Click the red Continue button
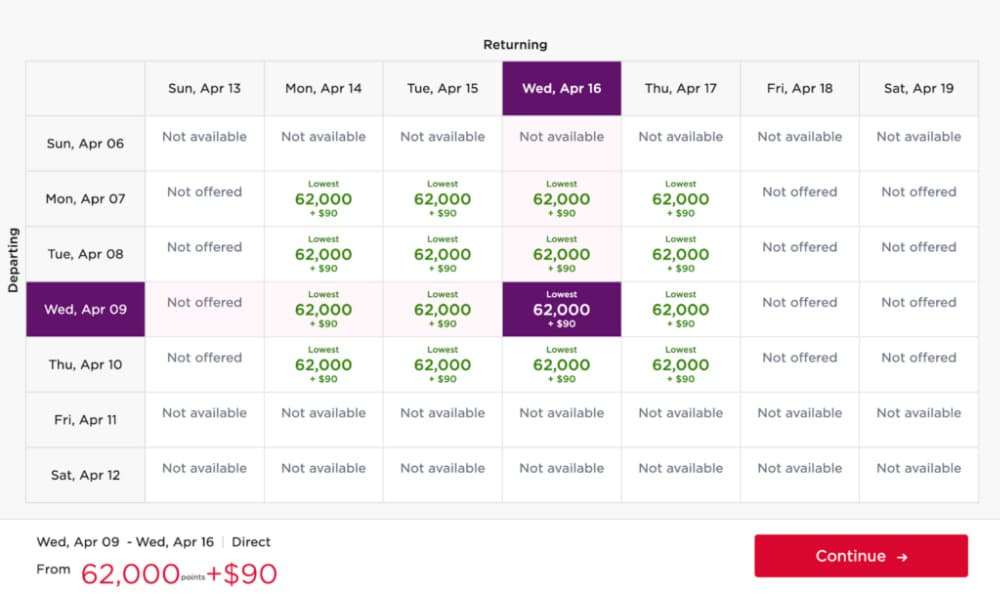 point(861,556)
